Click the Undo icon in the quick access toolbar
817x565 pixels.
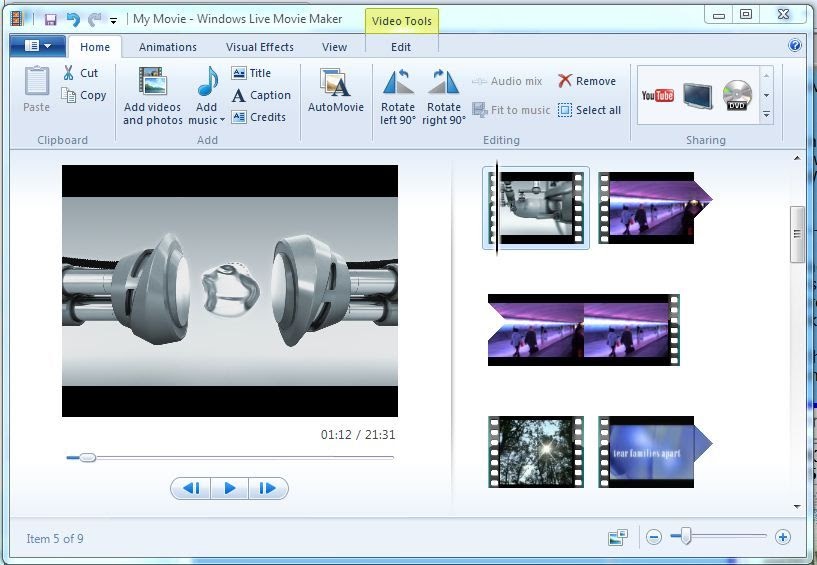(x=73, y=20)
